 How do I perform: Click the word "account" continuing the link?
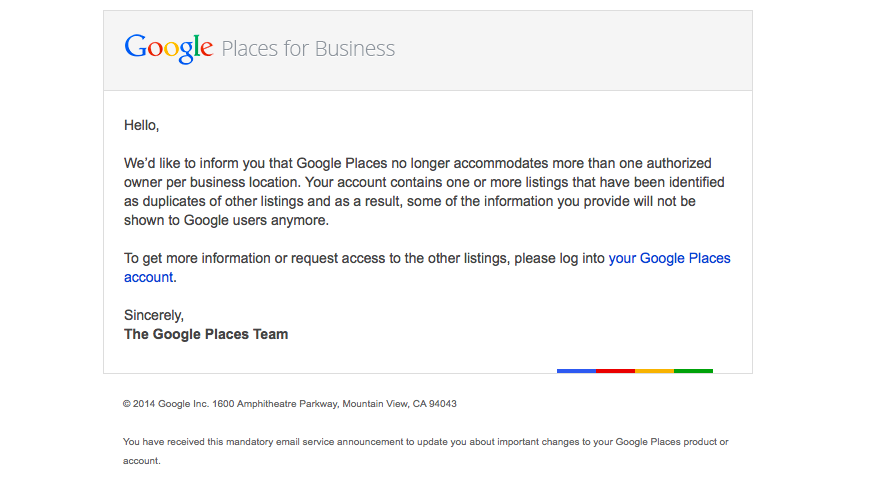coord(148,277)
